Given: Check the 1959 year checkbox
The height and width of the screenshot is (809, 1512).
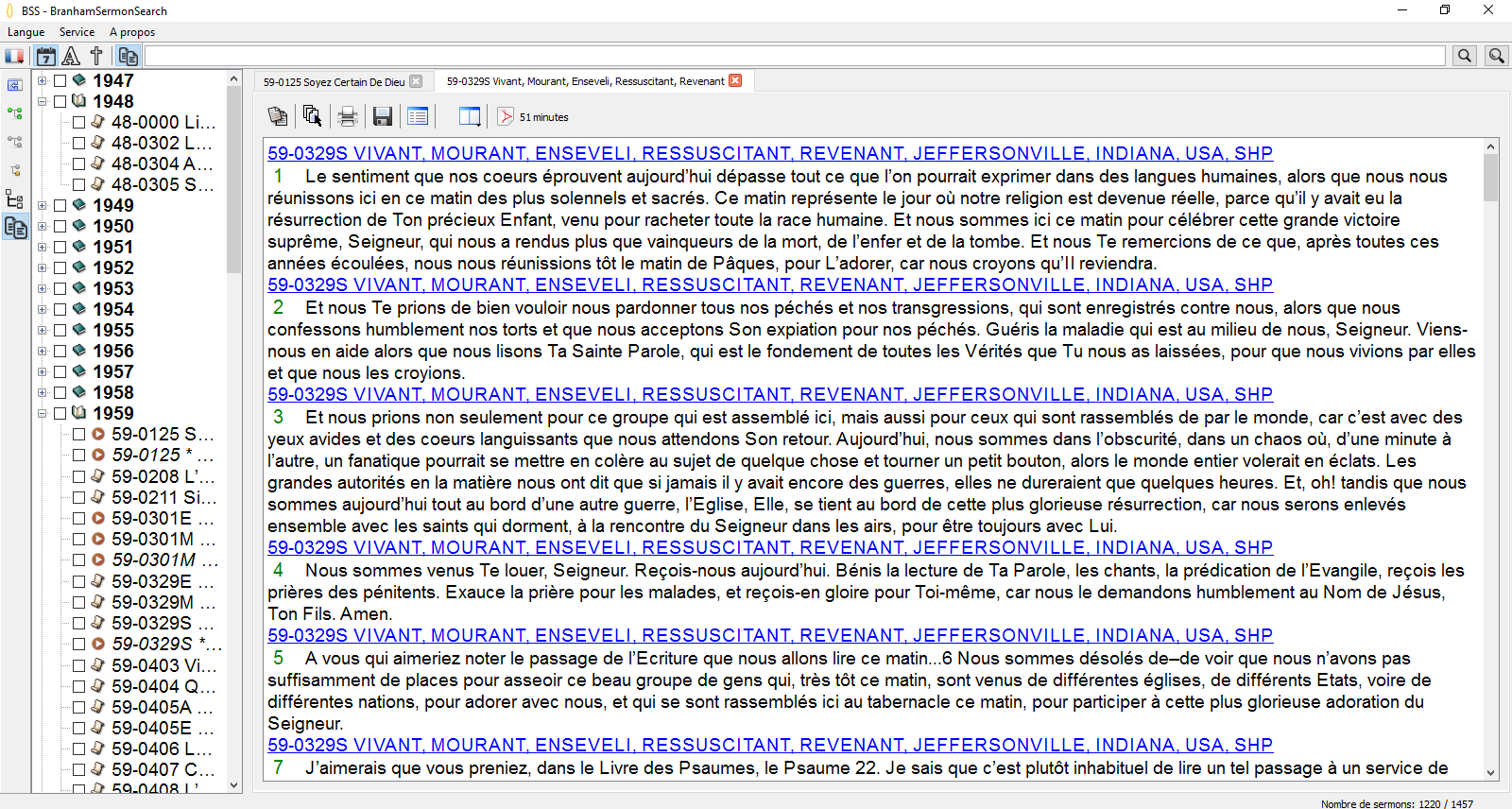Looking at the screenshot, I should click(x=60, y=413).
